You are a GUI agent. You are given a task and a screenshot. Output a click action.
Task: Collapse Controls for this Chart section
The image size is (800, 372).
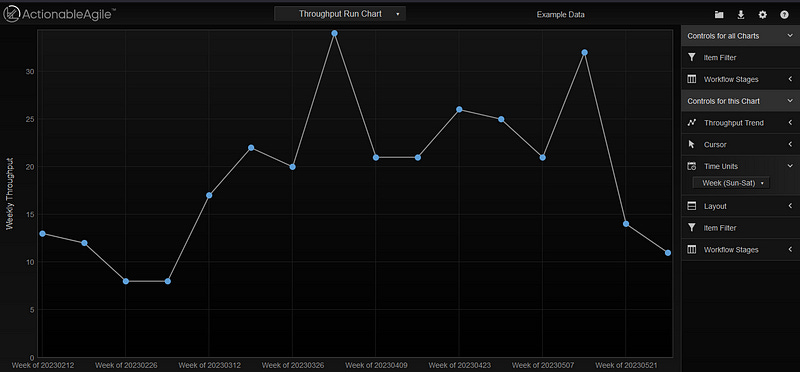click(x=789, y=101)
